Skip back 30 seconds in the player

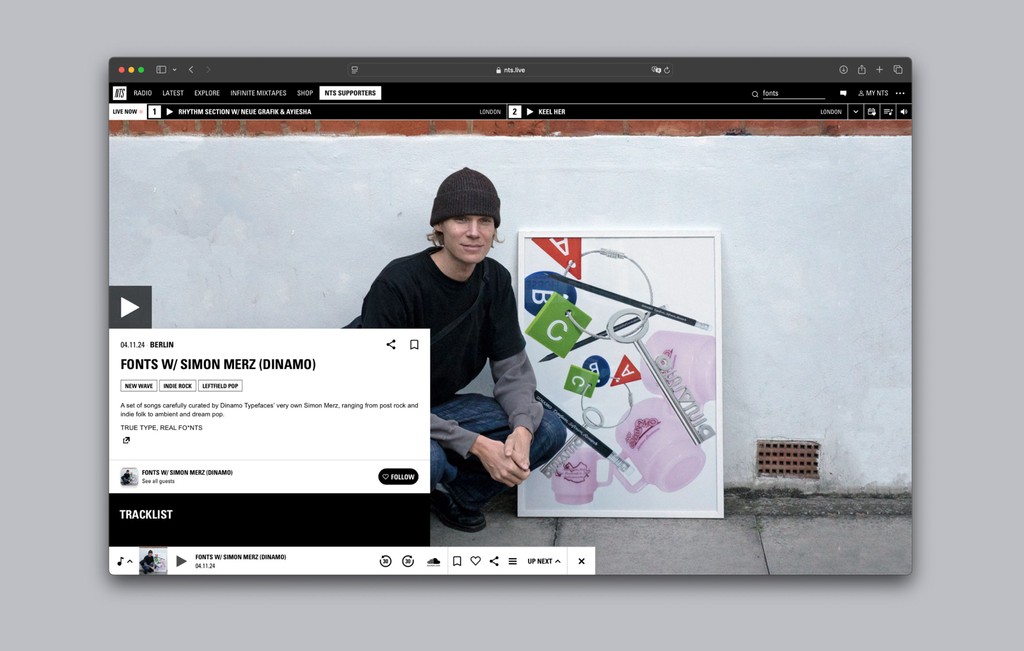pos(385,561)
